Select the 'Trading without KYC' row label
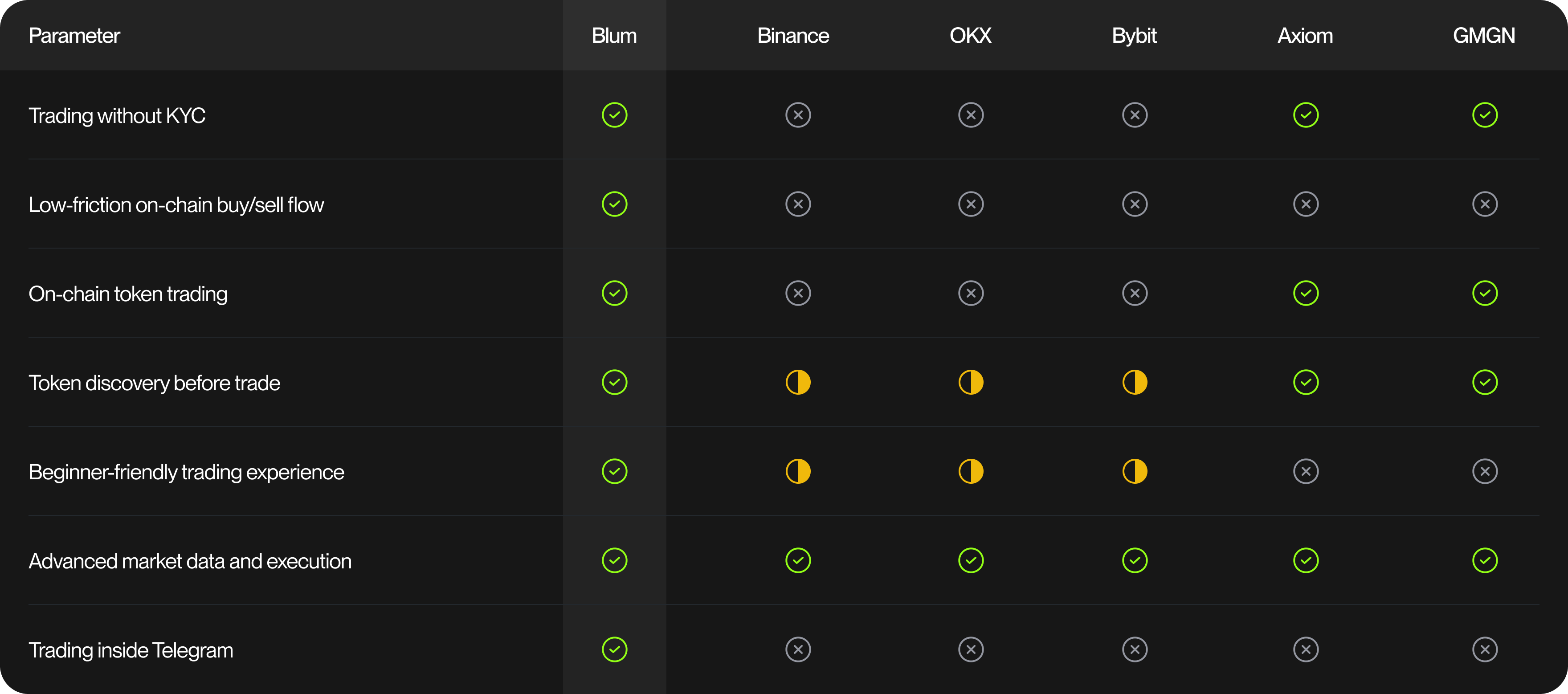 click(117, 116)
